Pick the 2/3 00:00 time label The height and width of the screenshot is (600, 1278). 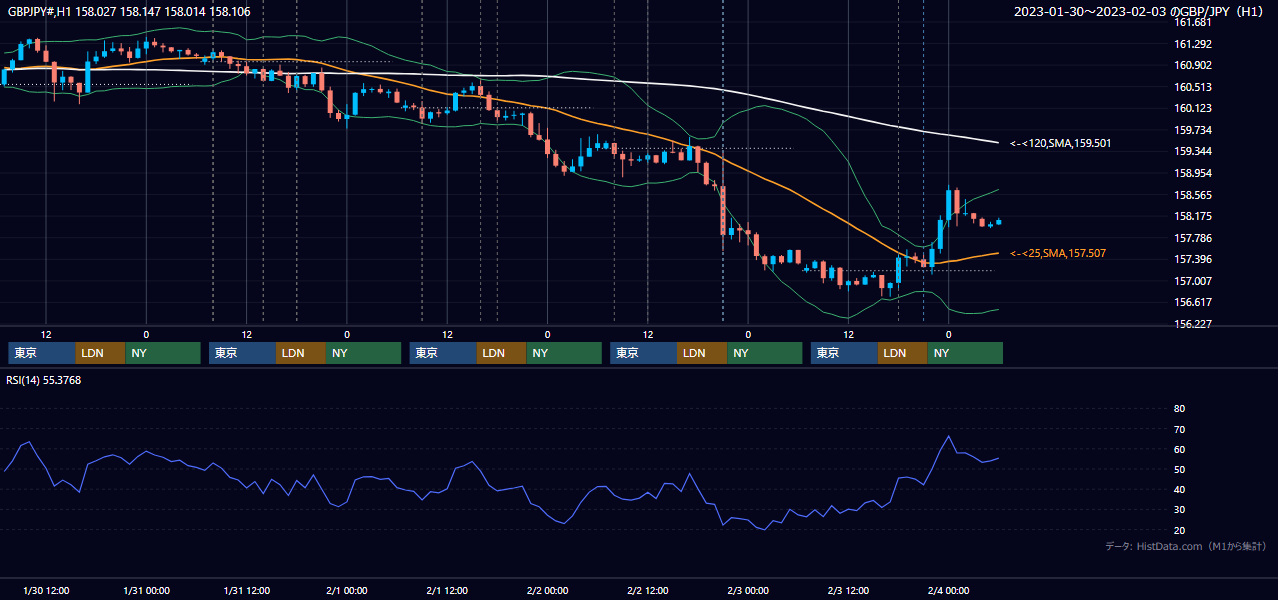click(748, 590)
